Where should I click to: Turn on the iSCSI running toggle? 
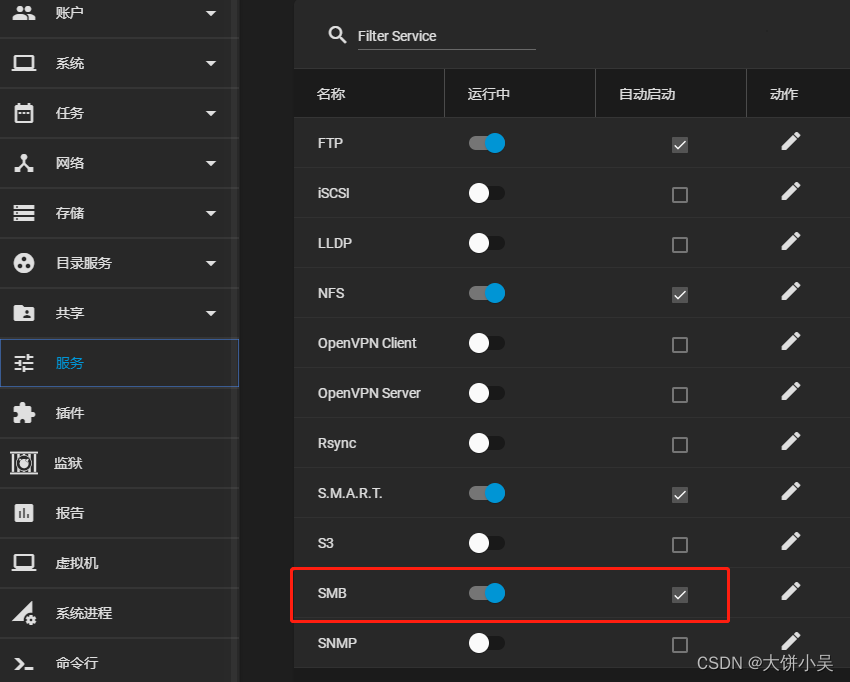tap(487, 193)
